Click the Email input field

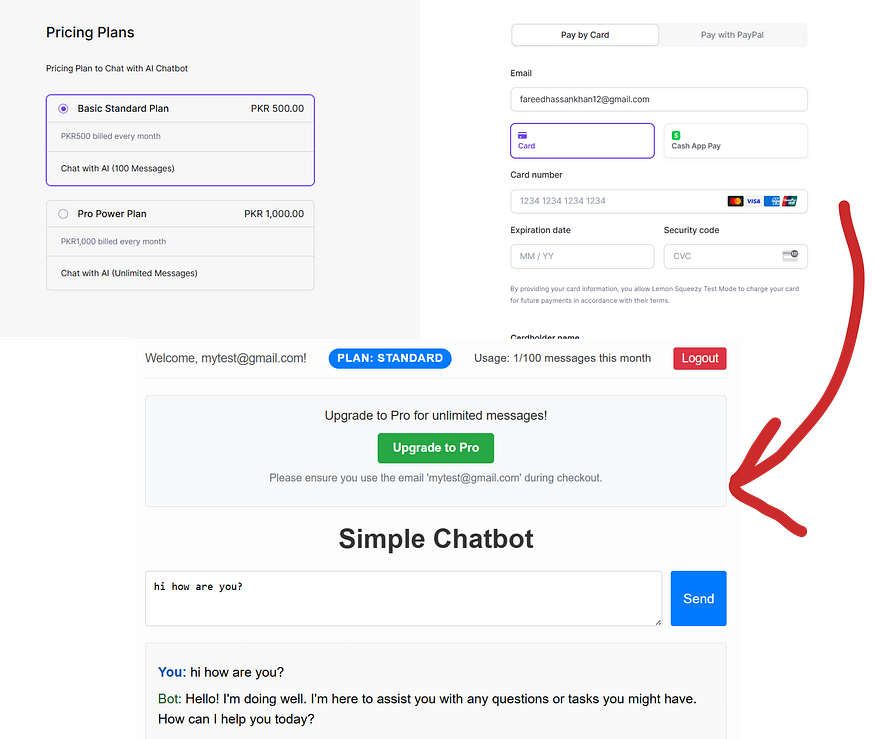(658, 99)
